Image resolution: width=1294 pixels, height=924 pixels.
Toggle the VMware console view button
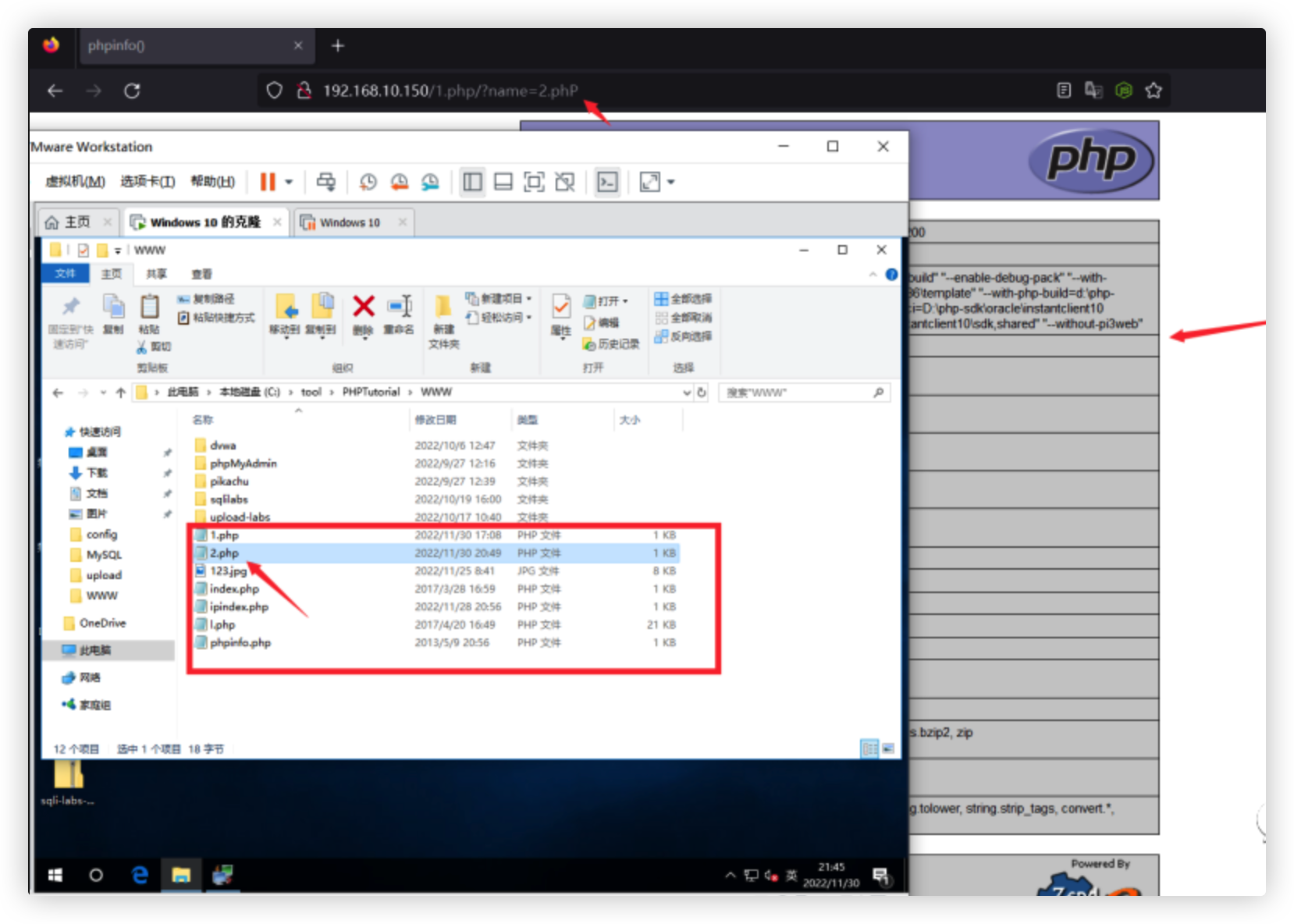pos(607,182)
